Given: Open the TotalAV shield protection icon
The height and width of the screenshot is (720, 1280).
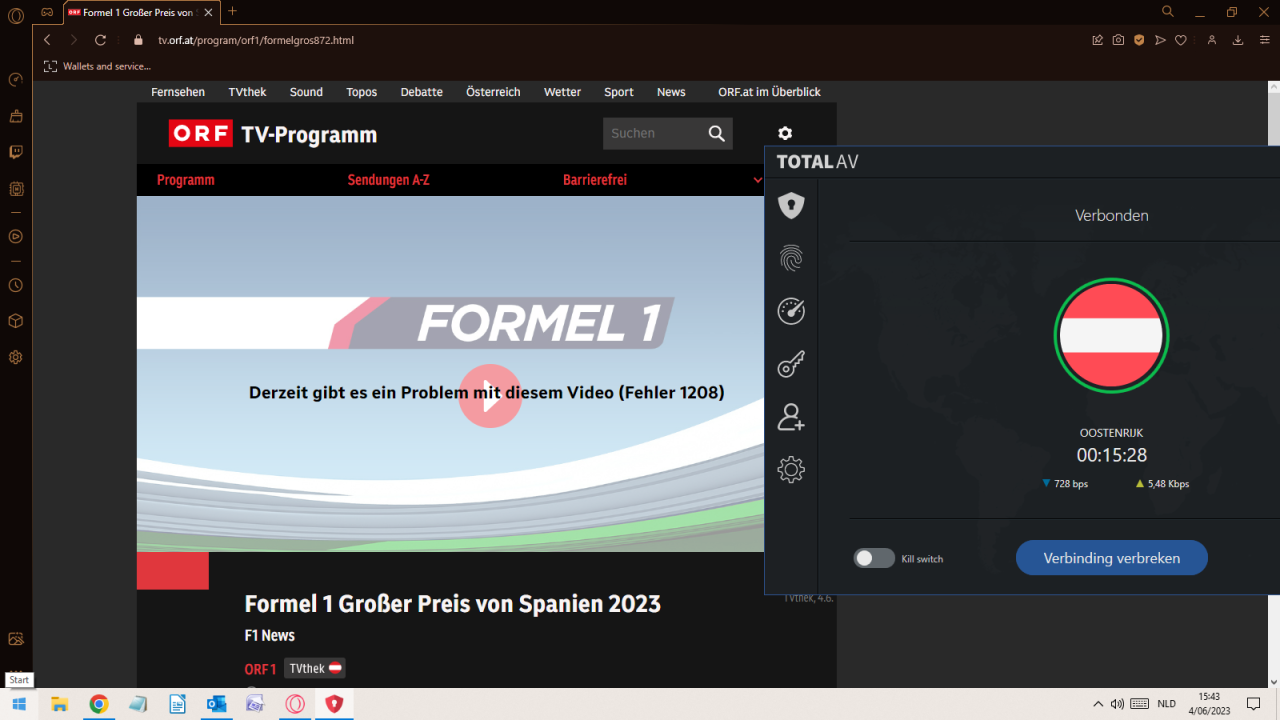Looking at the screenshot, I should tap(791, 206).
